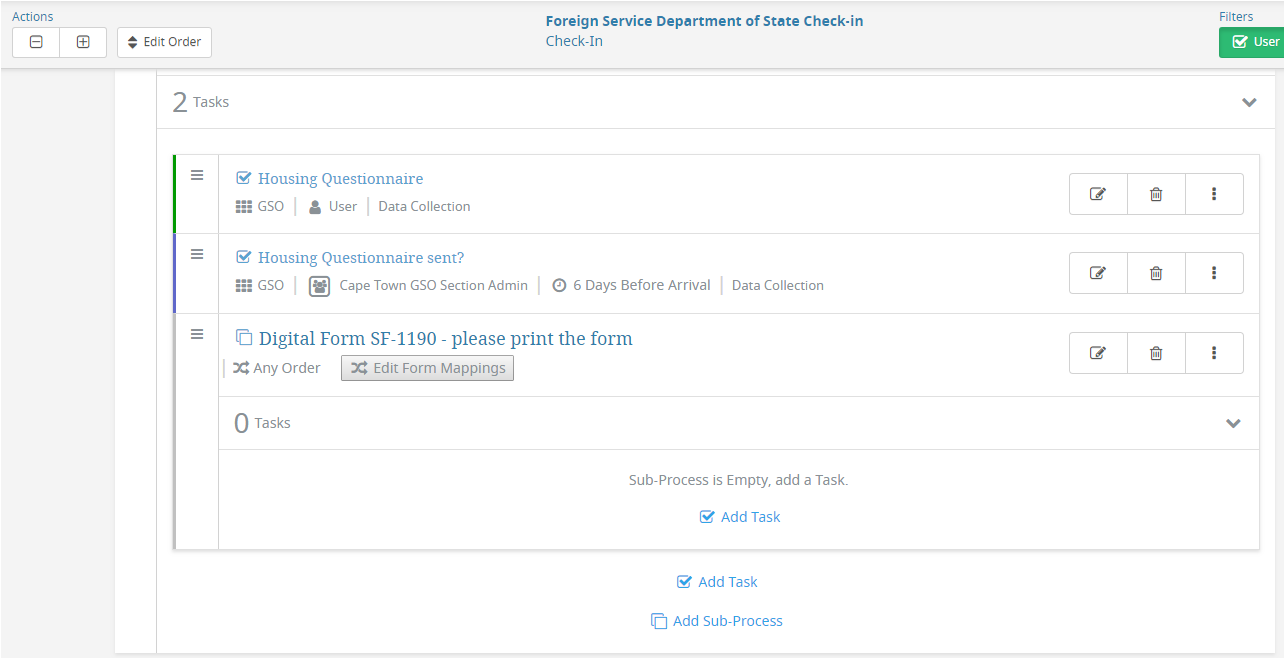Click the Any Order shuffle setting

pyautogui.click(x=277, y=368)
